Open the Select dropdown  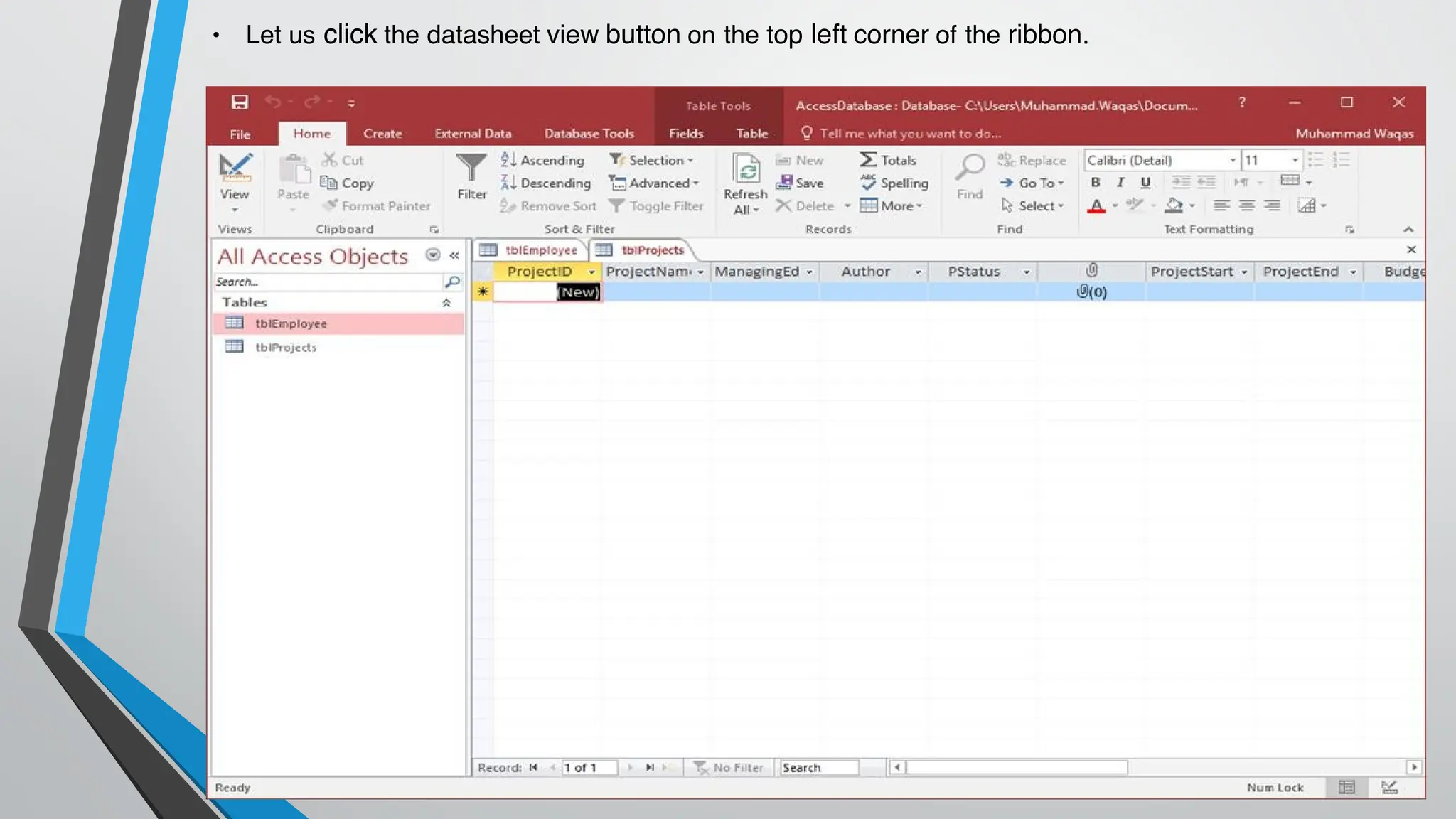tap(1033, 205)
